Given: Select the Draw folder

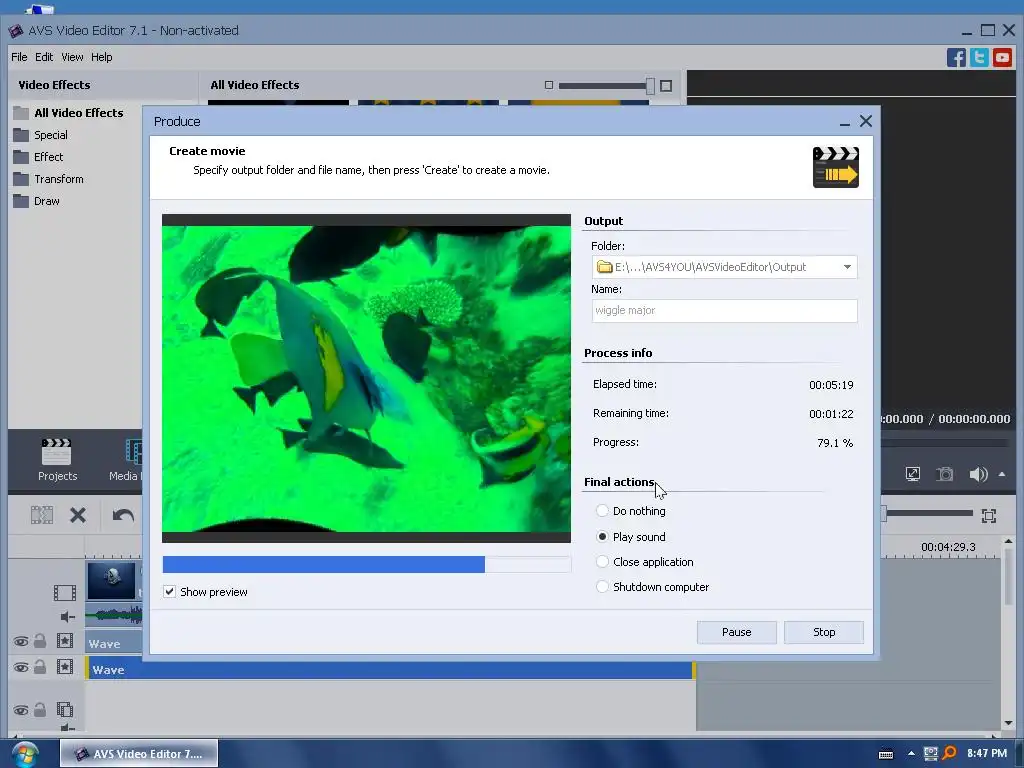Looking at the screenshot, I should pos(37,201).
